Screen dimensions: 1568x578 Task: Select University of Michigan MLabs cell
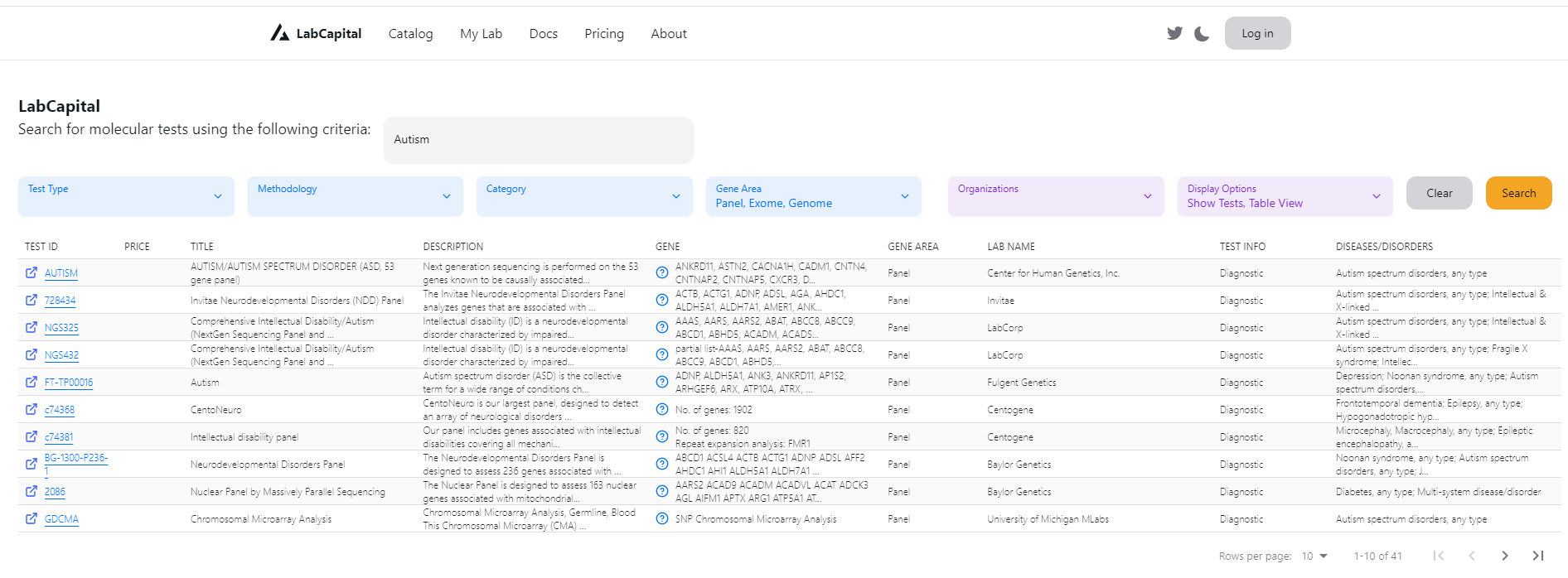(x=1048, y=519)
